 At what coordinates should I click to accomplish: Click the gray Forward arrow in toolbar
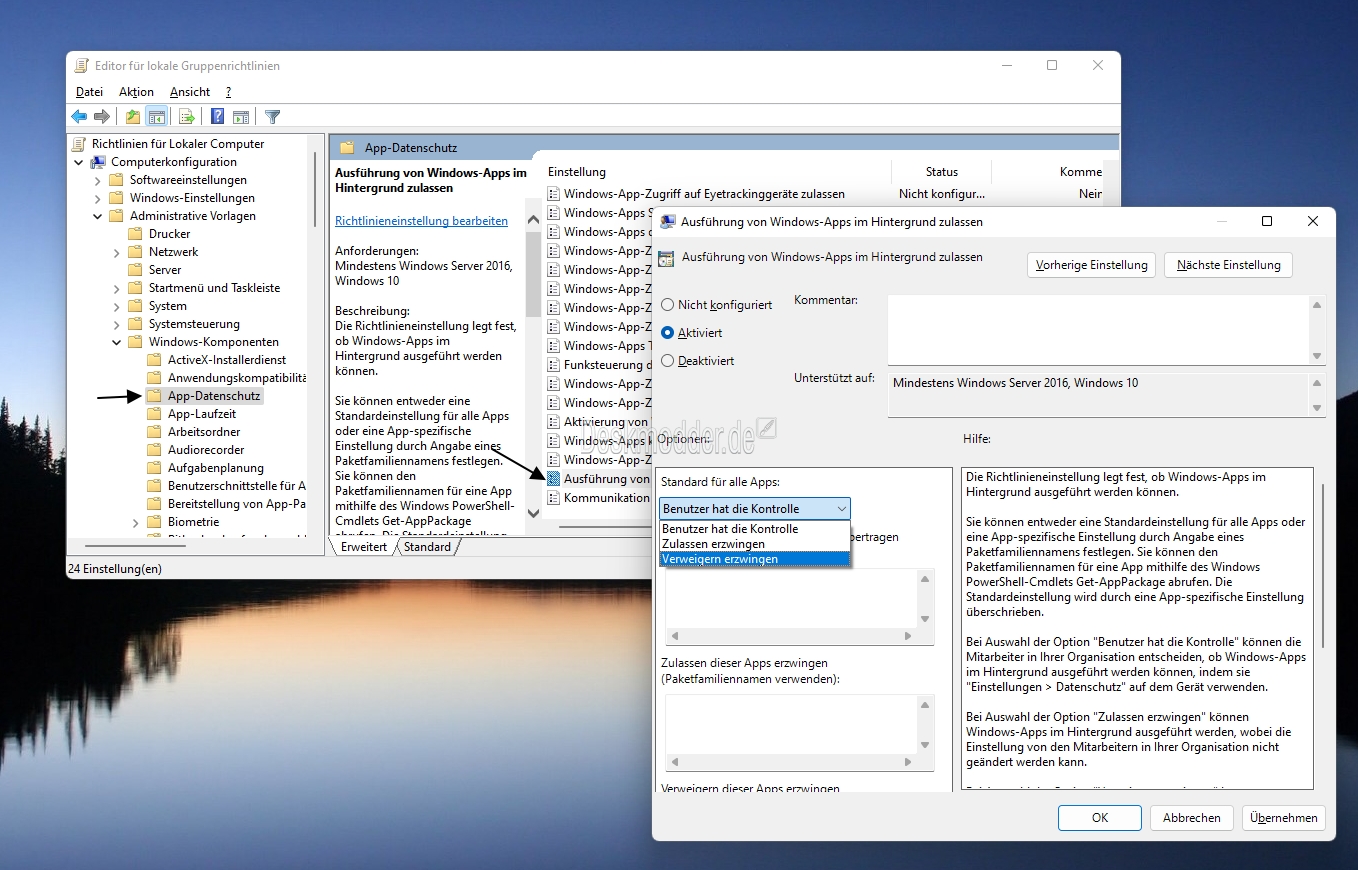(102, 117)
